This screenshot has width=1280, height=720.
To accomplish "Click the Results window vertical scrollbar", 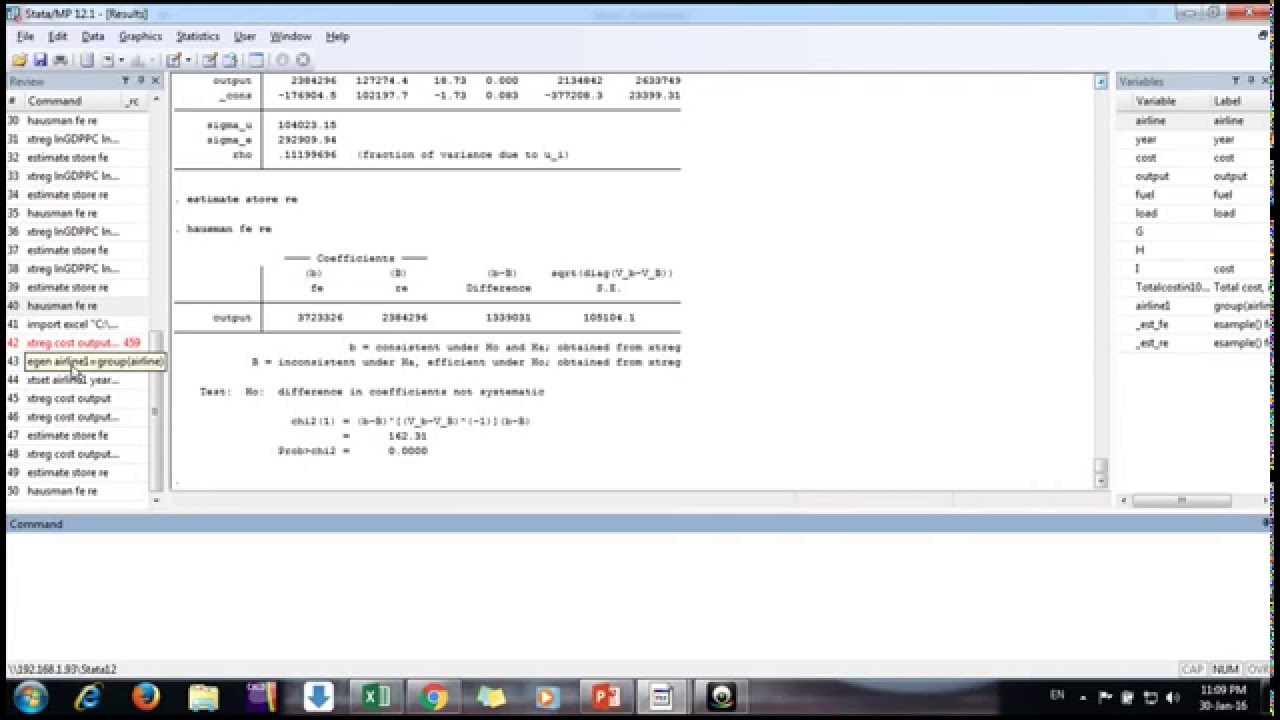I will pos(1101,280).
